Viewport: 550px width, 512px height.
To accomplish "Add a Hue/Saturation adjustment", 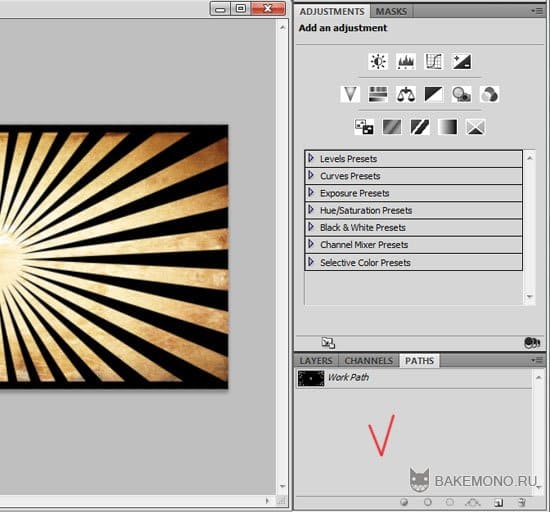I will (x=378, y=94).
